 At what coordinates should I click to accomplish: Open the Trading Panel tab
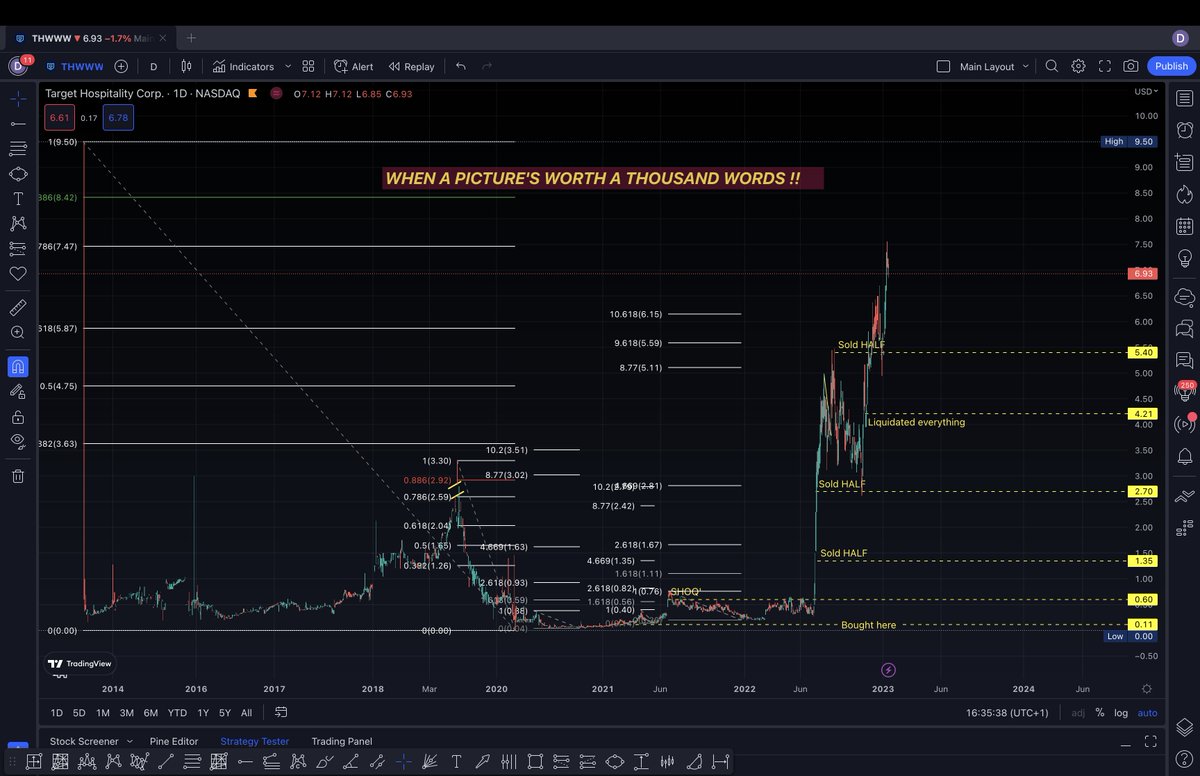(x=341, y=741)
